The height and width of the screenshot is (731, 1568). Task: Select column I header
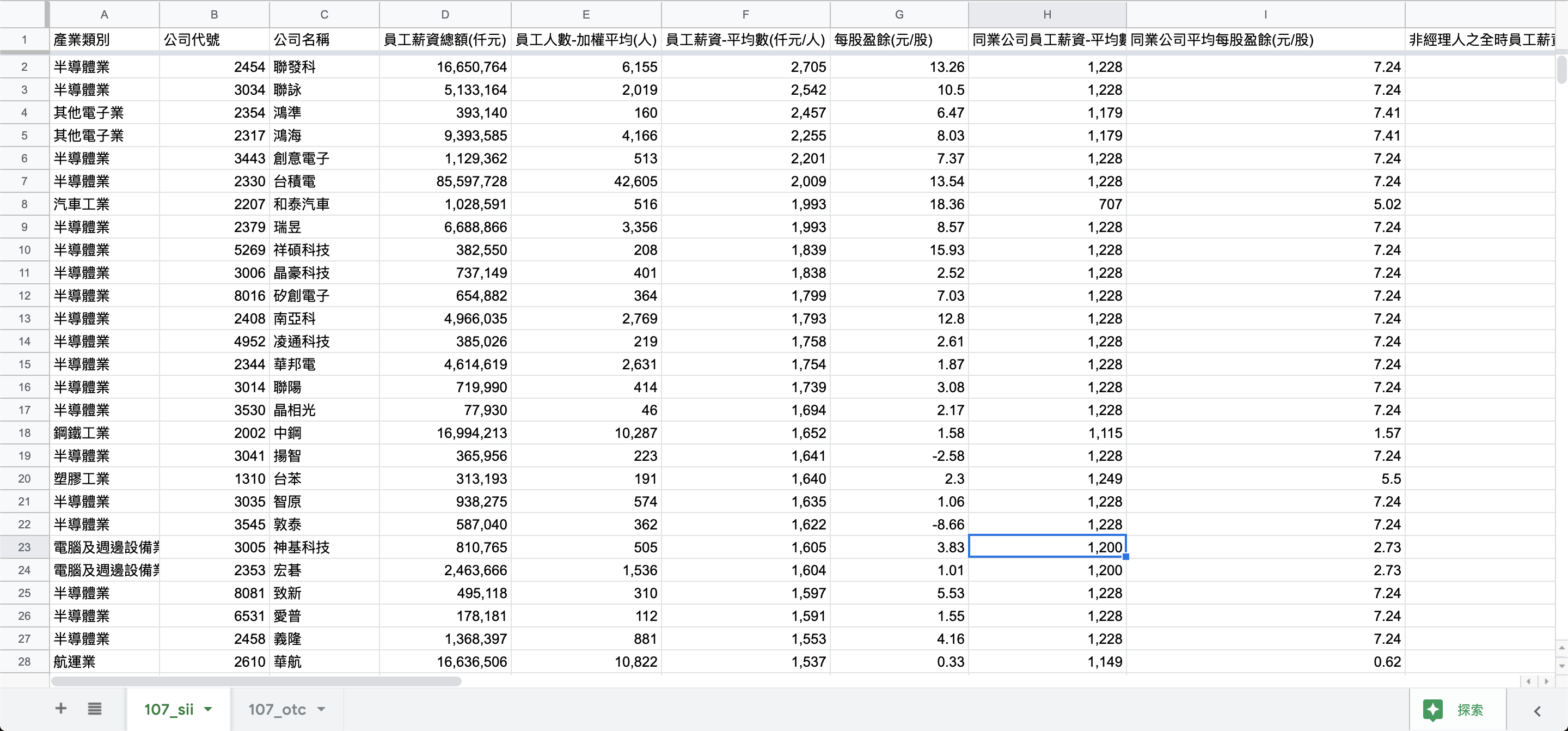click(1265, 14)
